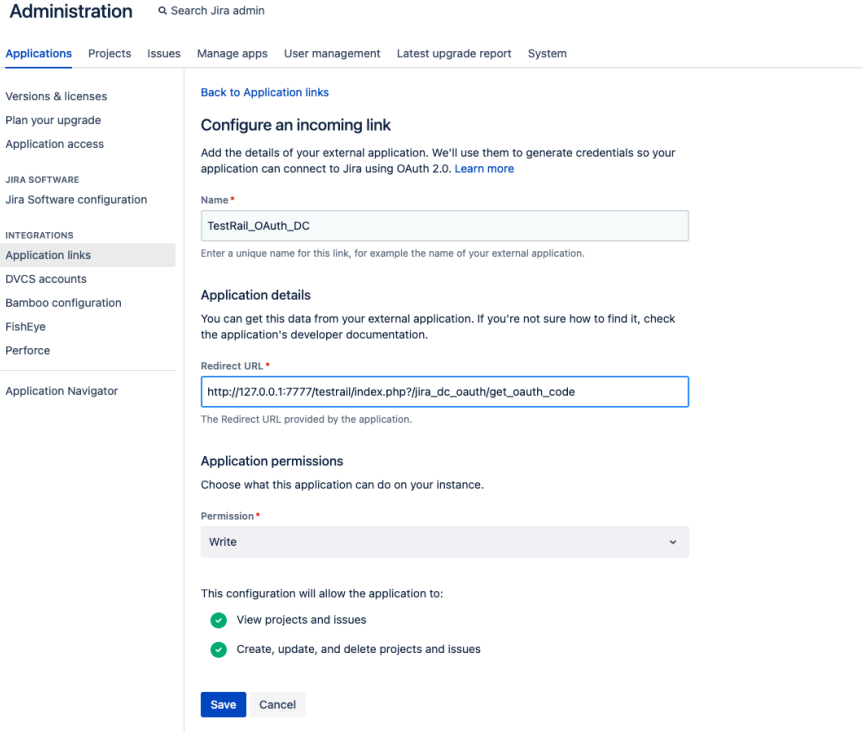Screen dimensions: 863x732
Task: Open Versions & licenses in the sidebar
Action: pyautogui.click(x=57, y=96)
